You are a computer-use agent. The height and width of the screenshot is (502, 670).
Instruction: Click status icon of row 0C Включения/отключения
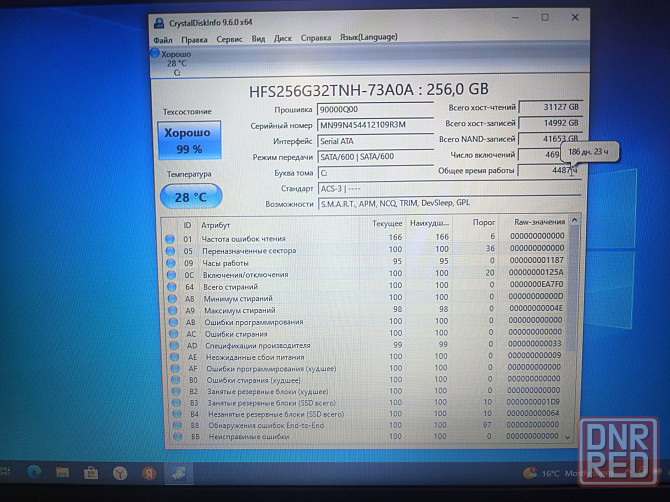coord(171,275)
